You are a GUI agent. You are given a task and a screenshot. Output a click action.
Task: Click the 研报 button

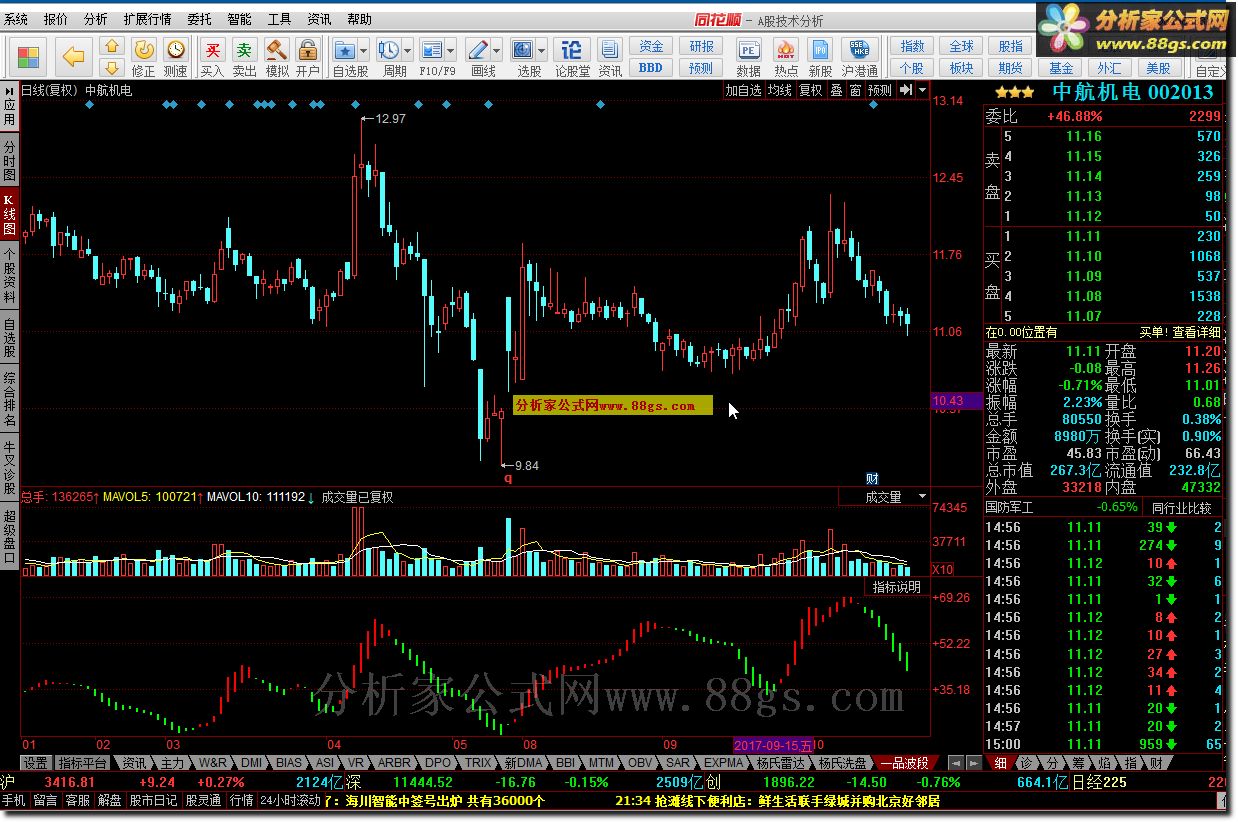pyautogui.click(x=702, y=47)
